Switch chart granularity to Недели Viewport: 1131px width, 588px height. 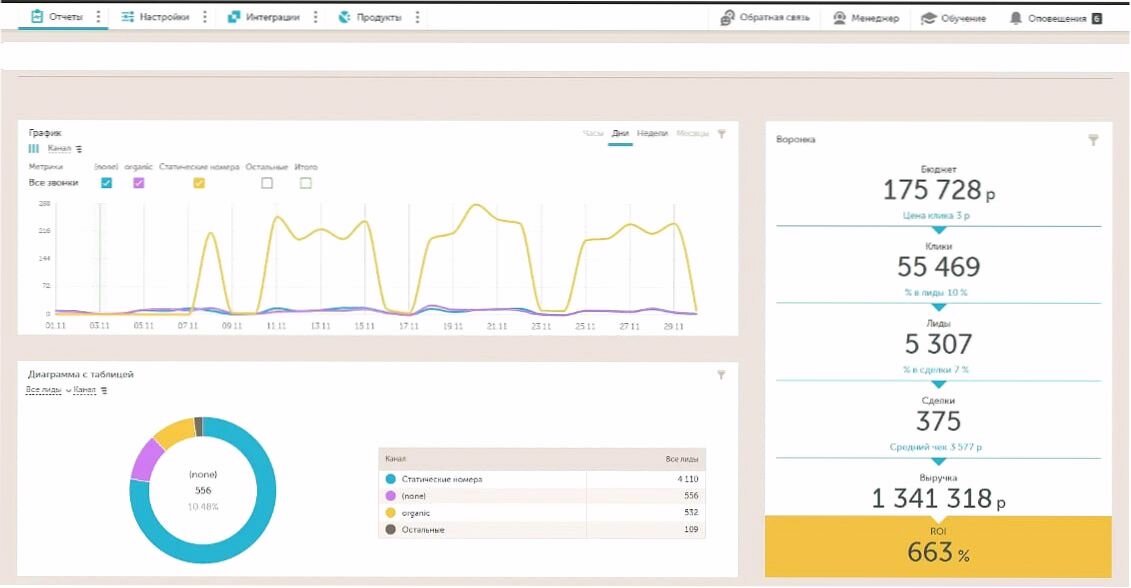click(652, 133)
